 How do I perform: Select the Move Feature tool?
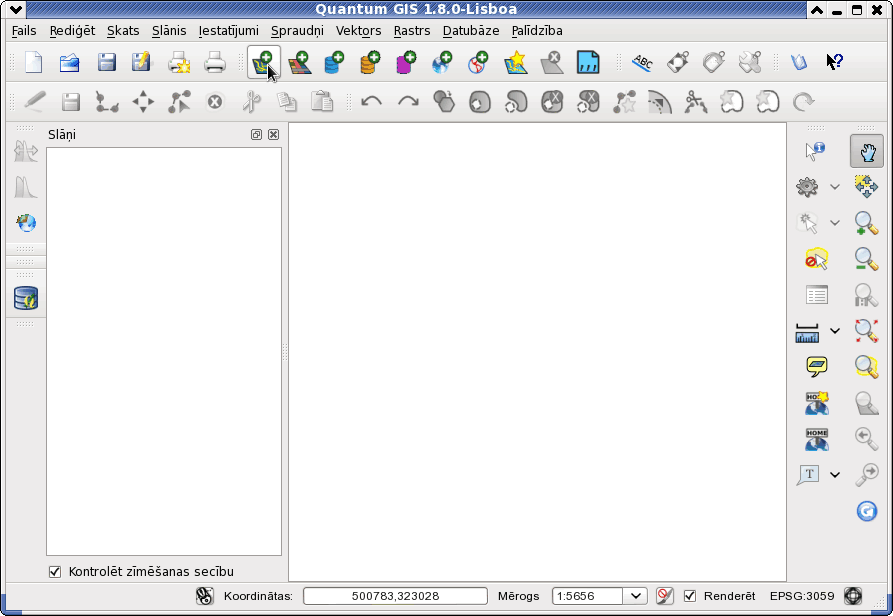143,102
